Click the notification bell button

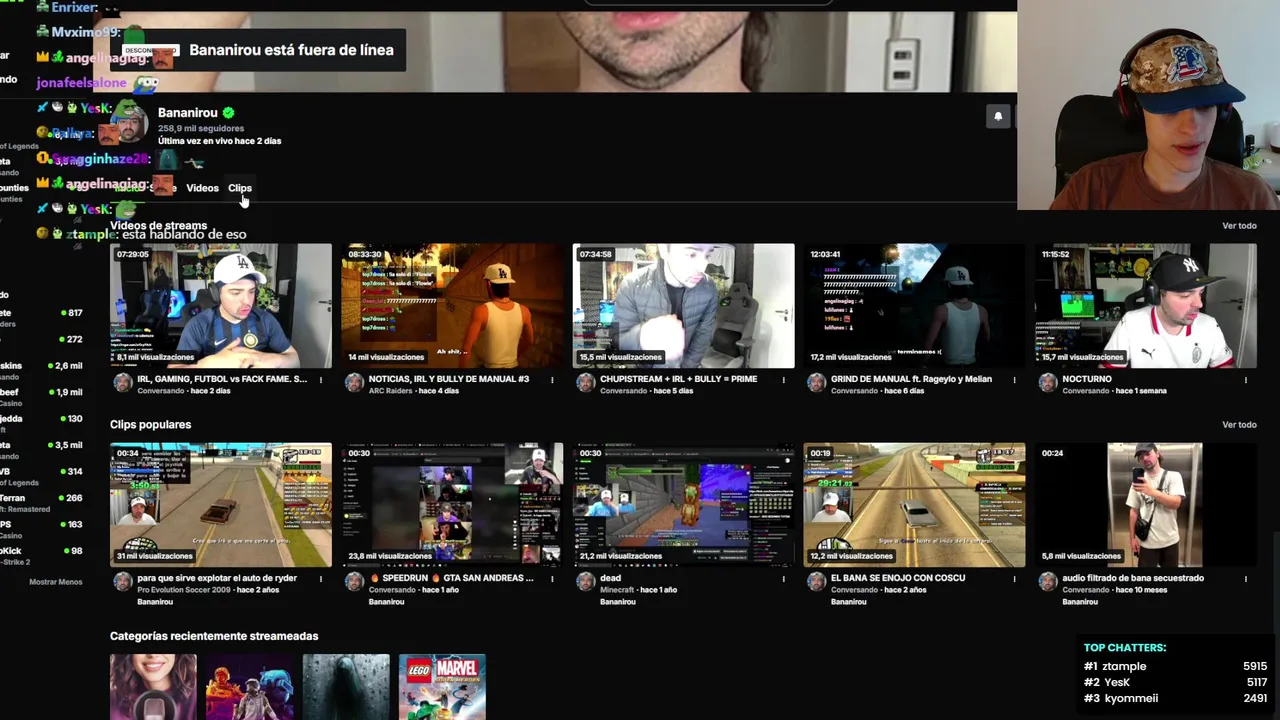[997, 117]
